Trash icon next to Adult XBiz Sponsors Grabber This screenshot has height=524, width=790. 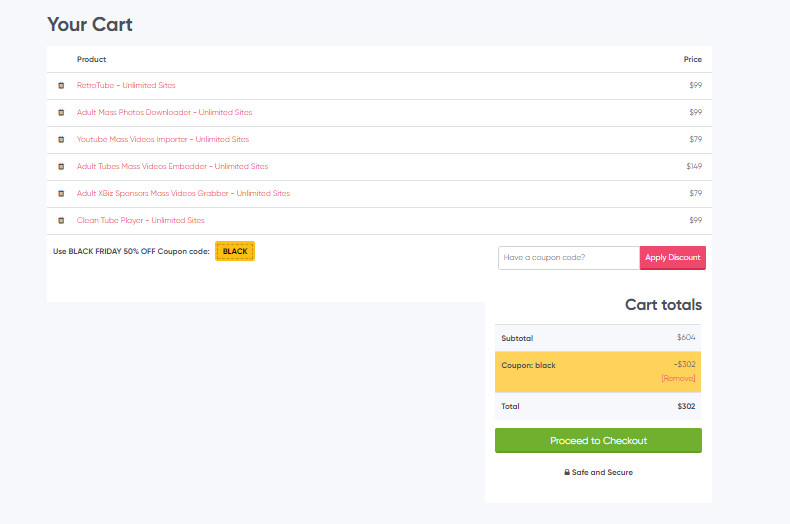pyautogui.click(x=61, y=193)
